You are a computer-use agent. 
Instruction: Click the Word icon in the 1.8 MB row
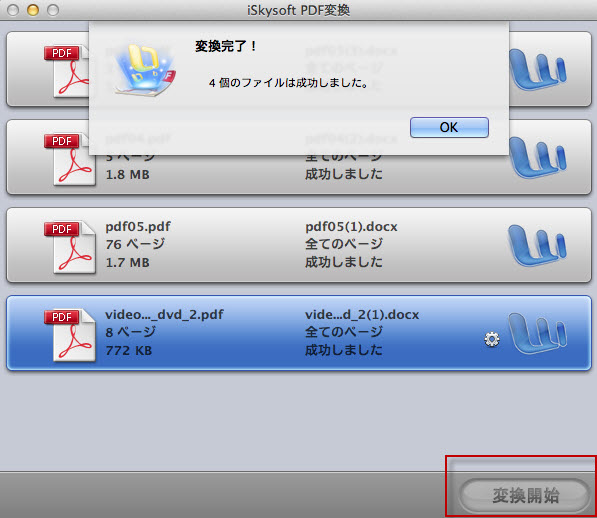pos(538,157)
